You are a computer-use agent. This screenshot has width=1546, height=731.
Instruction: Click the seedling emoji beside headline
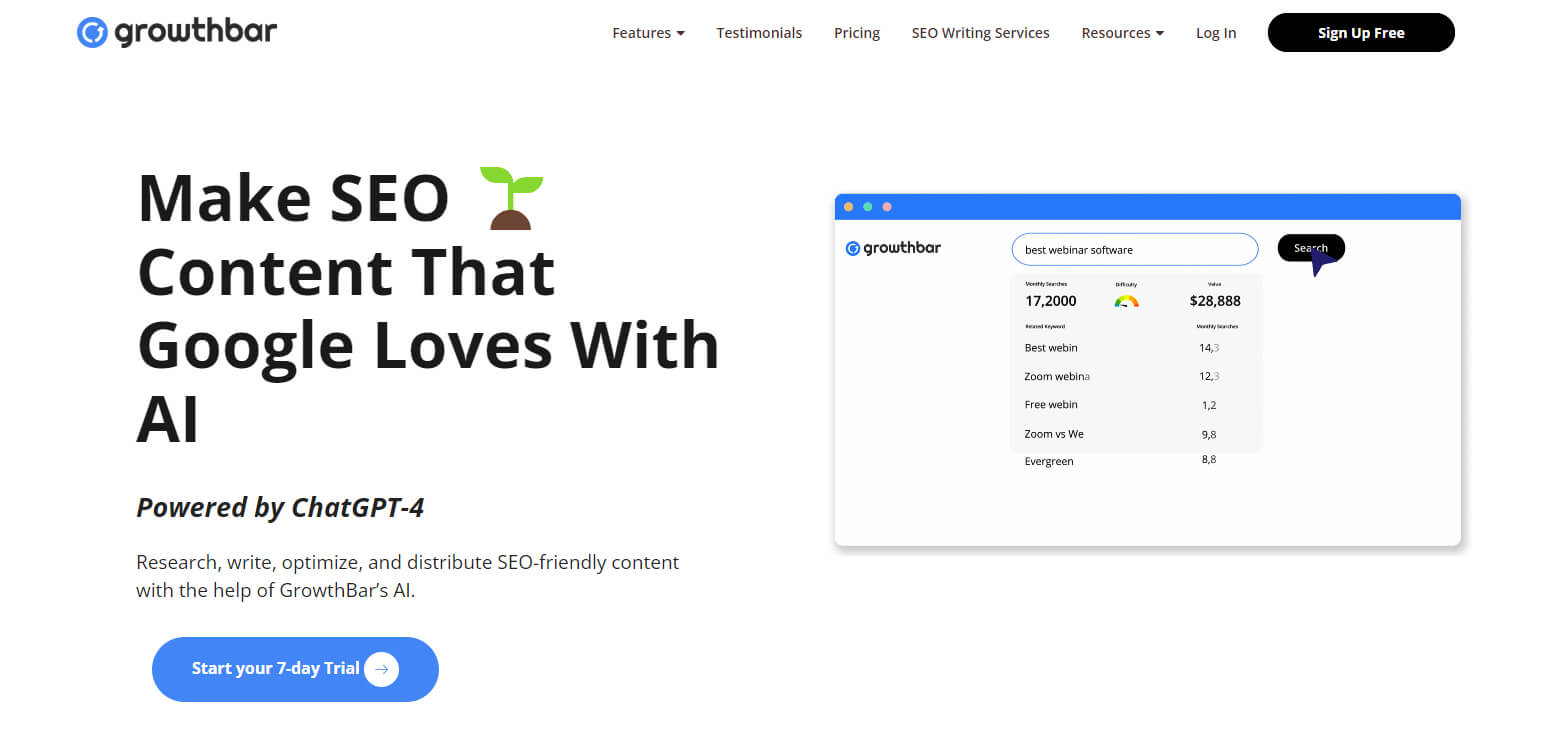[x=511, y=198]
